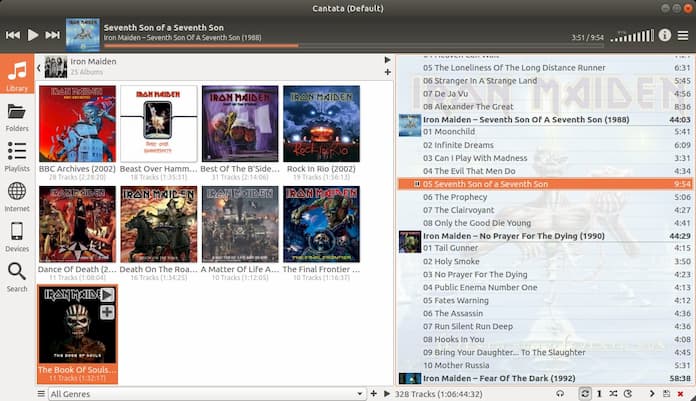Viewport: 696px width, 401px height.
Task: Open the main hamburger menu
Action: (x=683, y=35)
